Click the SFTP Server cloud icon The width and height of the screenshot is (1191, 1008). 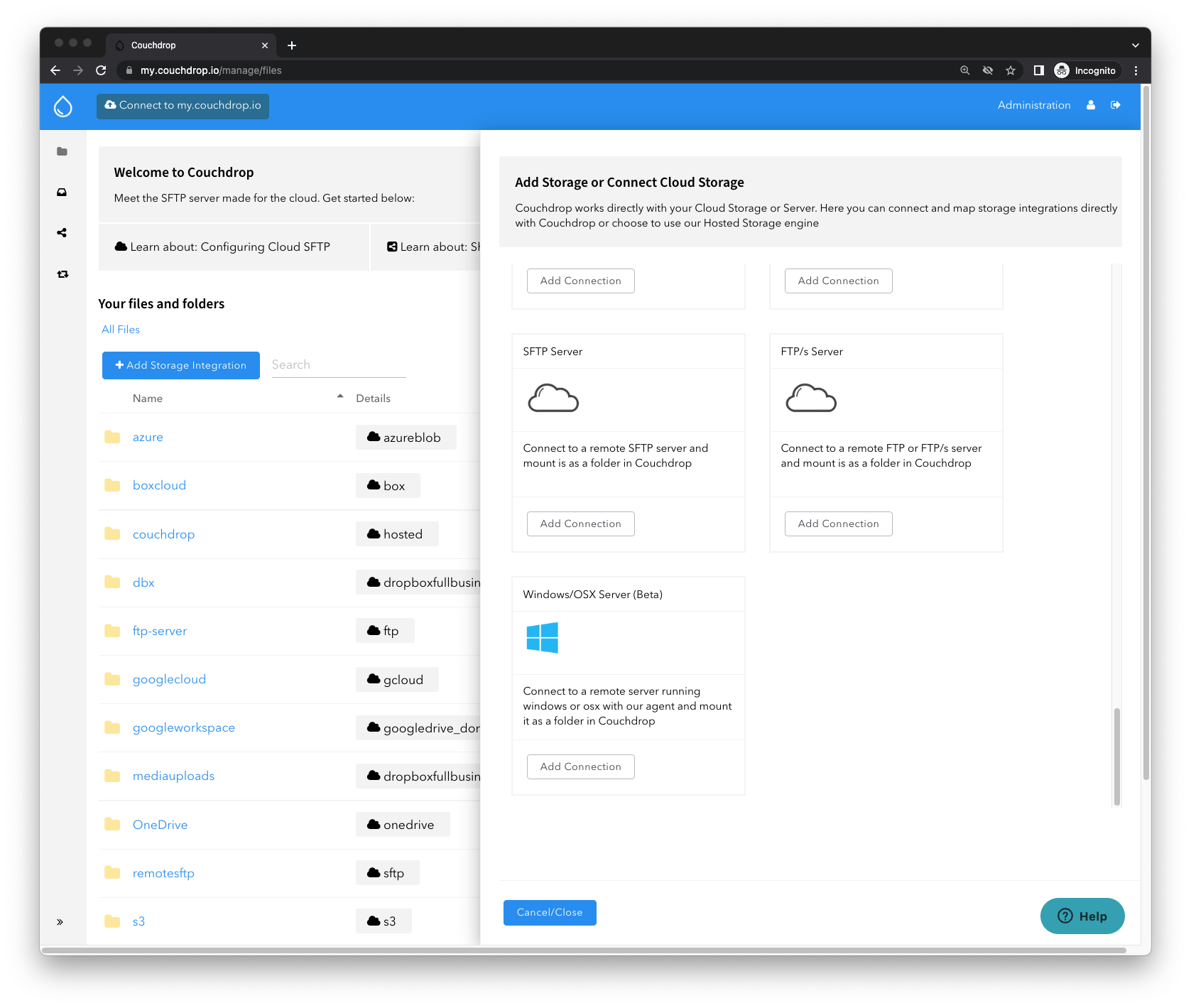click(553, 398)
